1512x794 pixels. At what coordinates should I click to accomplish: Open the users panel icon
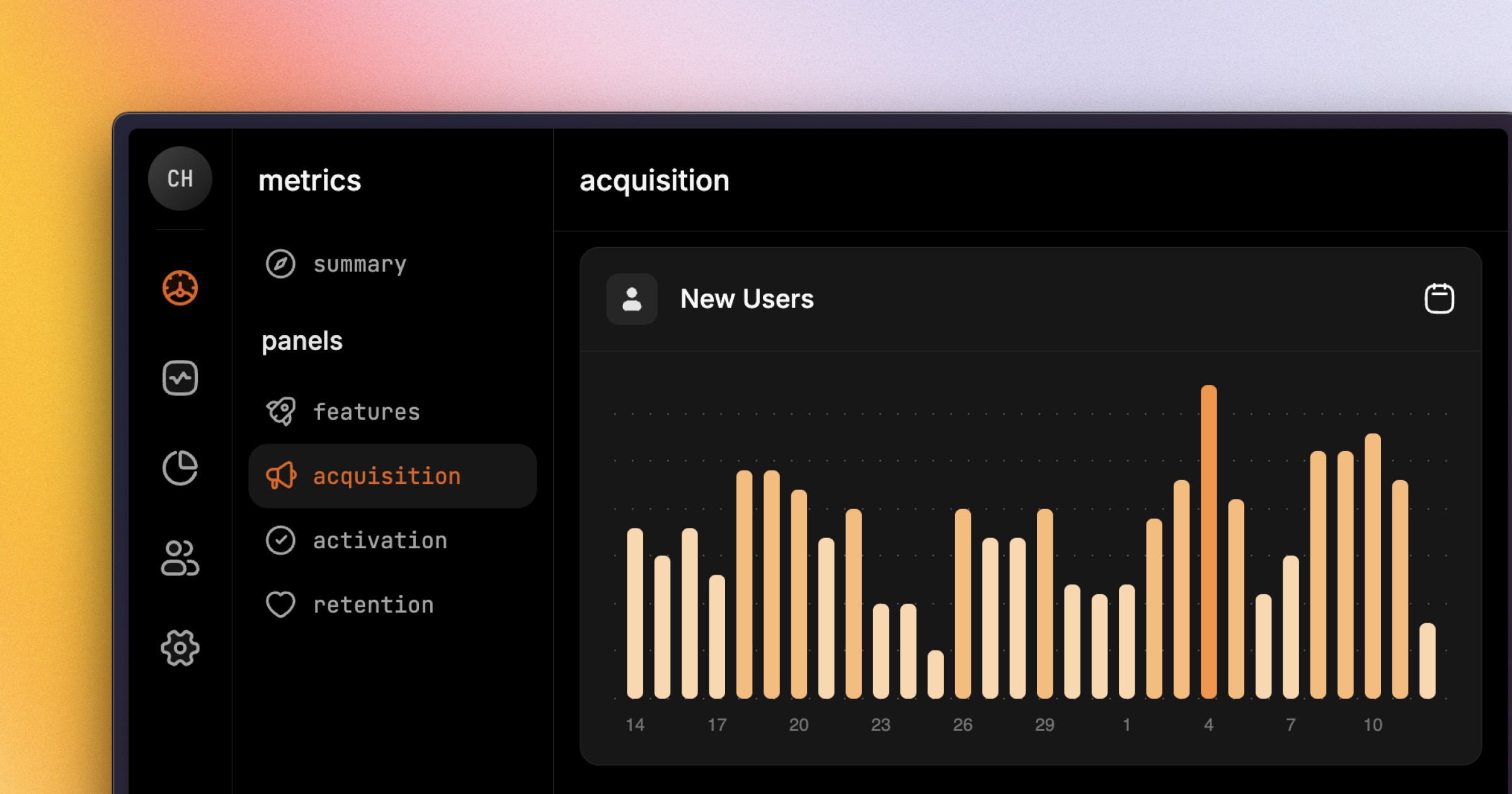(x=180, y=557)
